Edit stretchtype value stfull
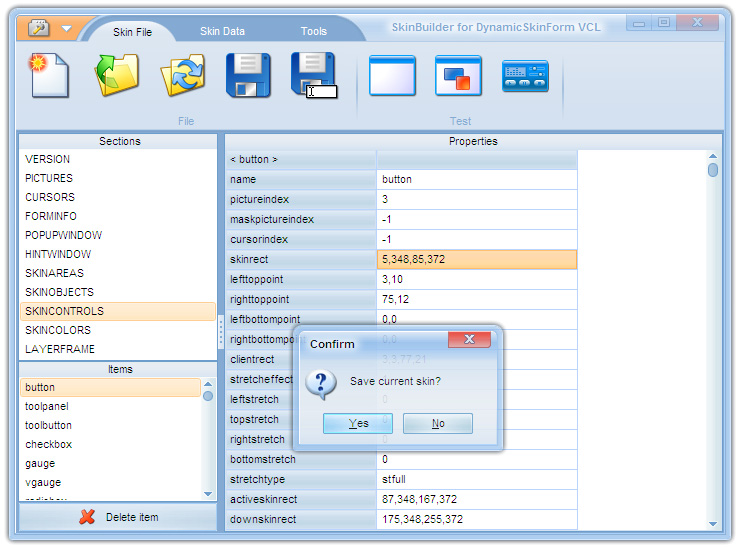This screenshot has width=740, height=549. (477, 479)
